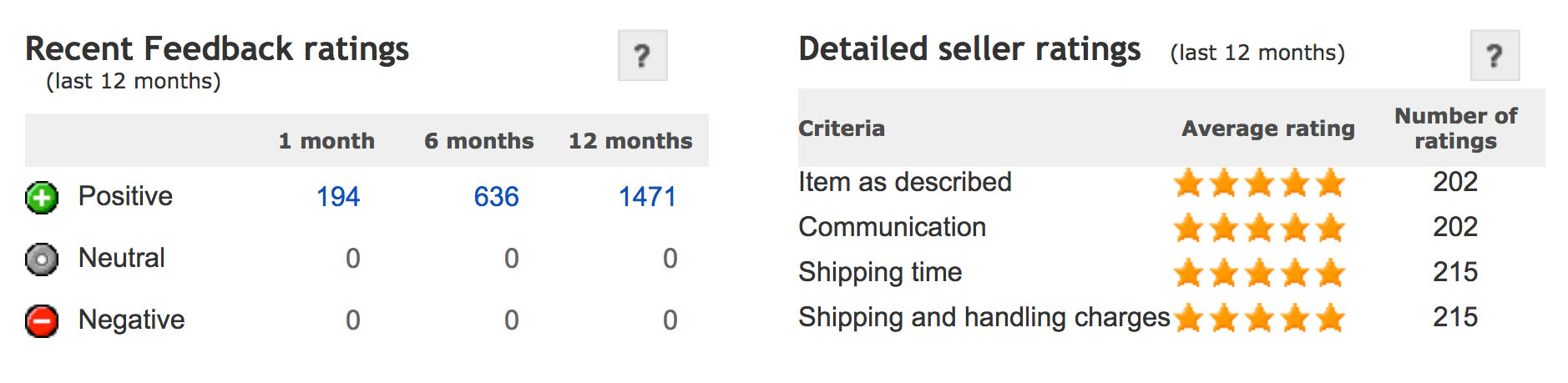1568x383 pixels.
Task: Open the 194 positive ratings for 1 month
Action: [x=338, y=197]
